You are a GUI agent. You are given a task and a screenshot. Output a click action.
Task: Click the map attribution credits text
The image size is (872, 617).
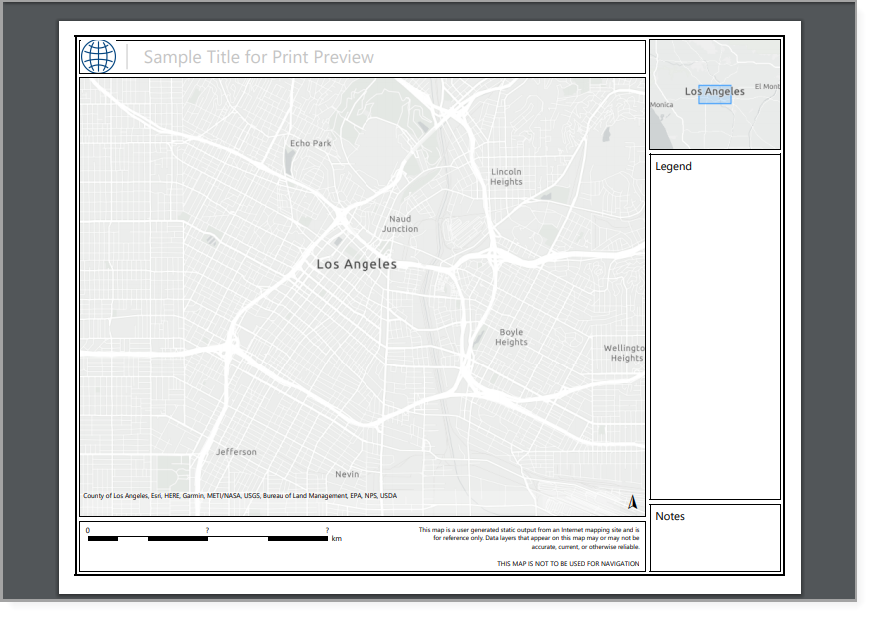[x=240, y=496]
